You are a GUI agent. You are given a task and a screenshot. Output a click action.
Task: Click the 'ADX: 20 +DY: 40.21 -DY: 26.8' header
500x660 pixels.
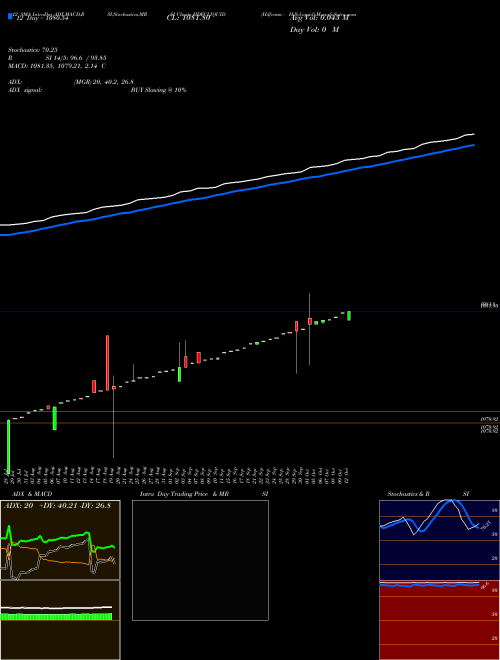57,506
